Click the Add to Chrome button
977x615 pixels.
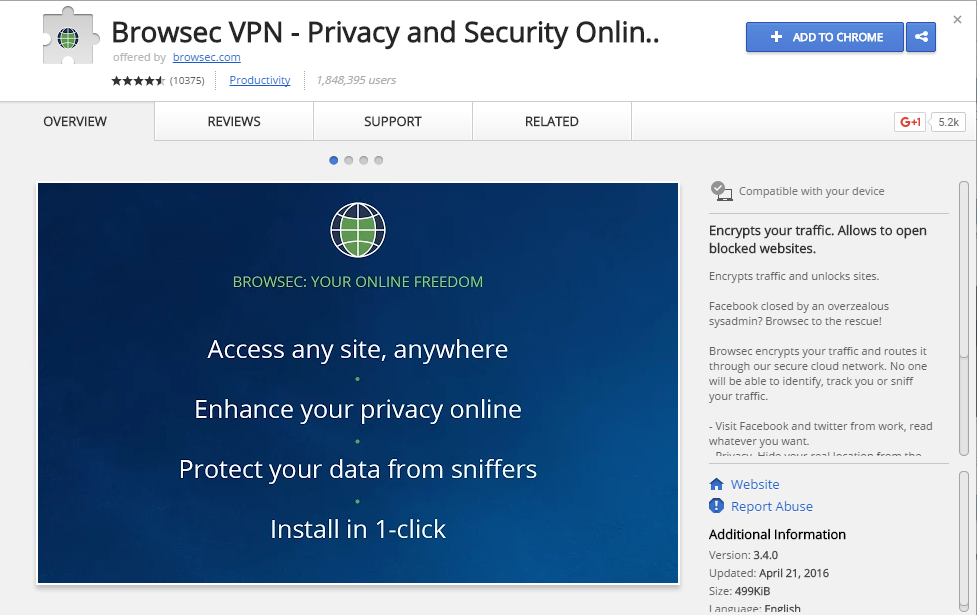(x=824, y=37)
